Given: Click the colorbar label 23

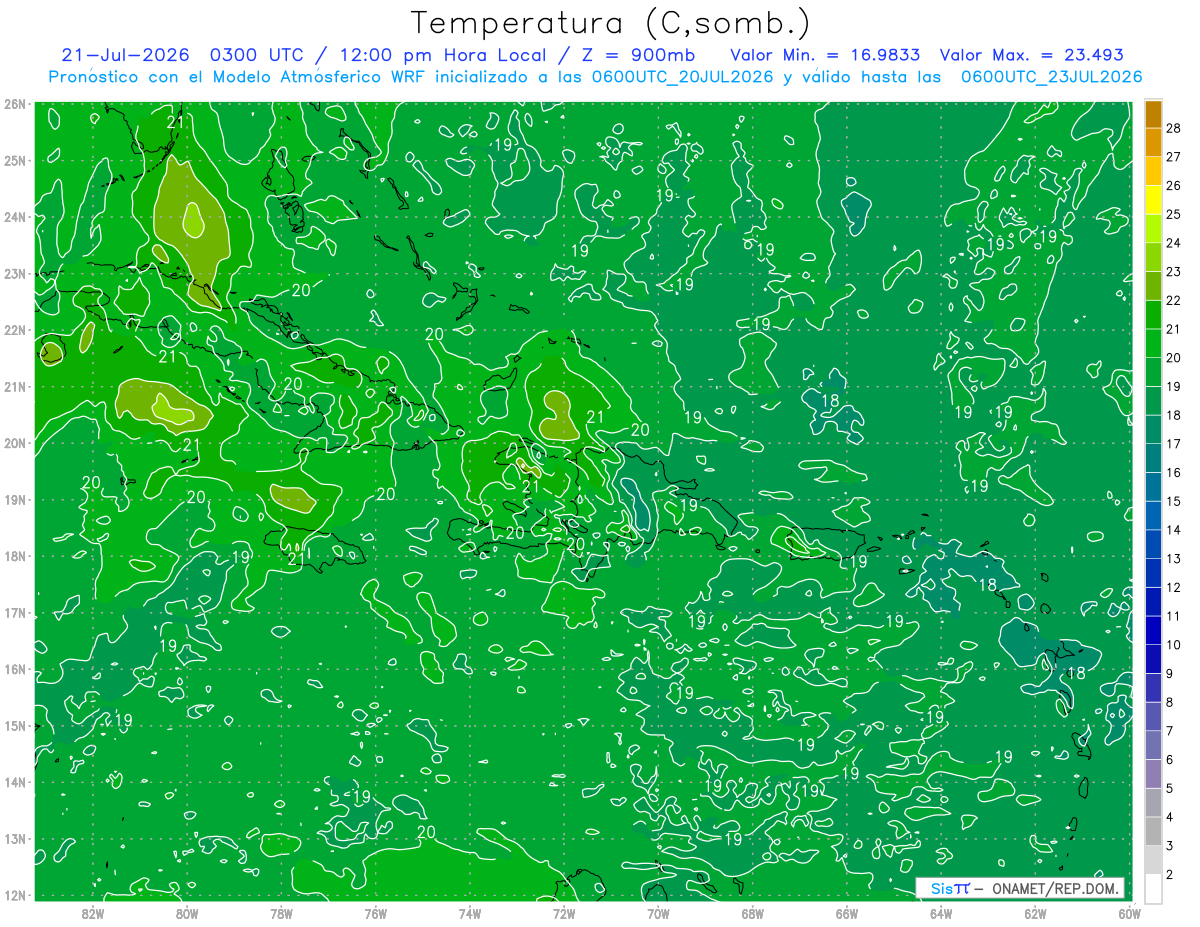Looking at the screenshot, I should (1174, 272).
